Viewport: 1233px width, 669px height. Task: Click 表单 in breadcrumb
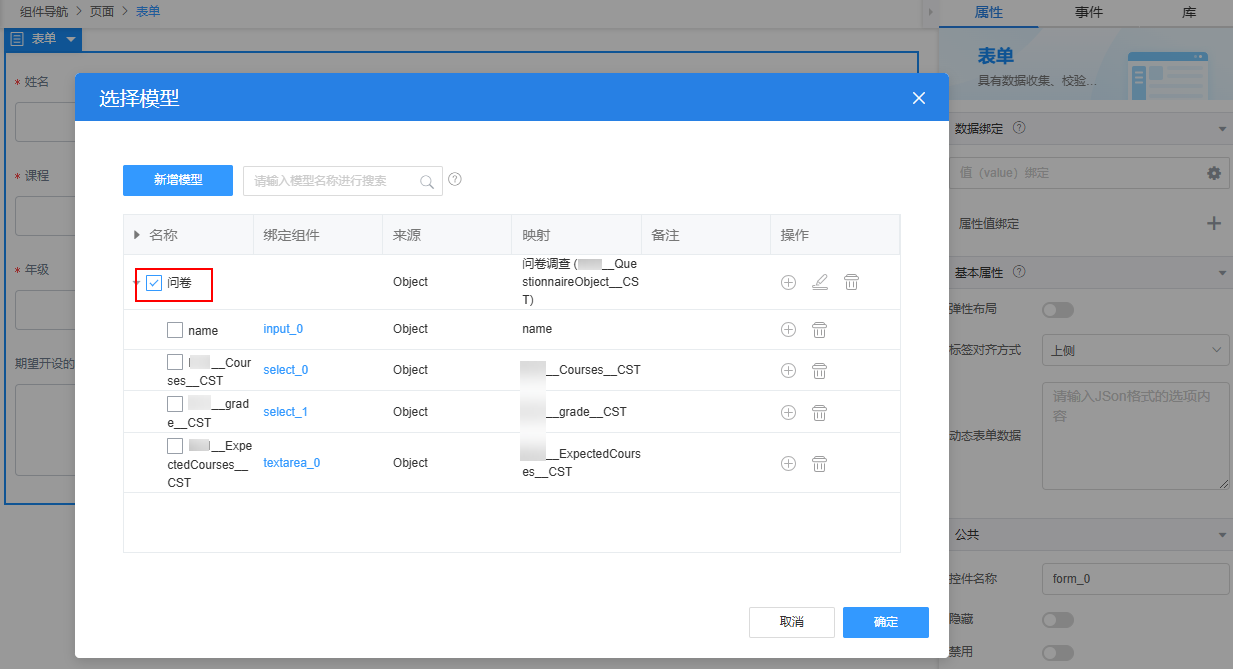point(148,12)
